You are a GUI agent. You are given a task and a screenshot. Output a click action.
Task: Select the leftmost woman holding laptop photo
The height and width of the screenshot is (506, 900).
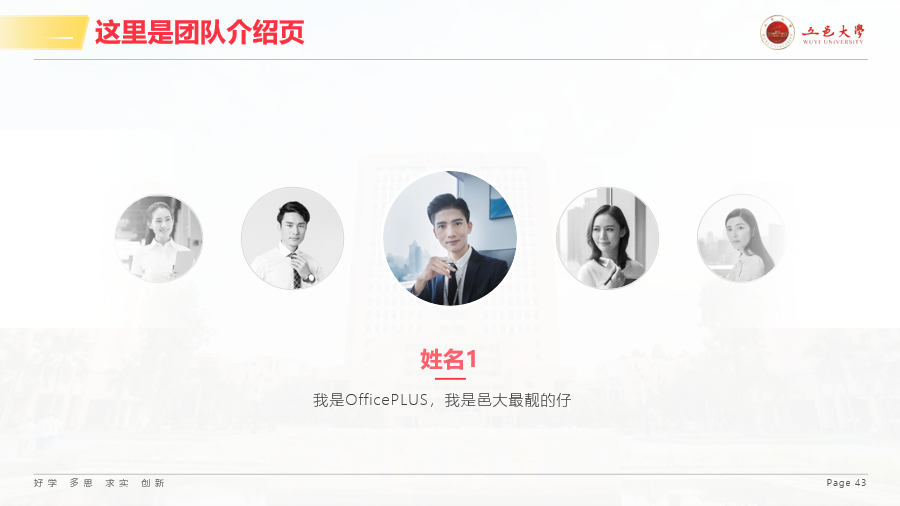(158, 238)
